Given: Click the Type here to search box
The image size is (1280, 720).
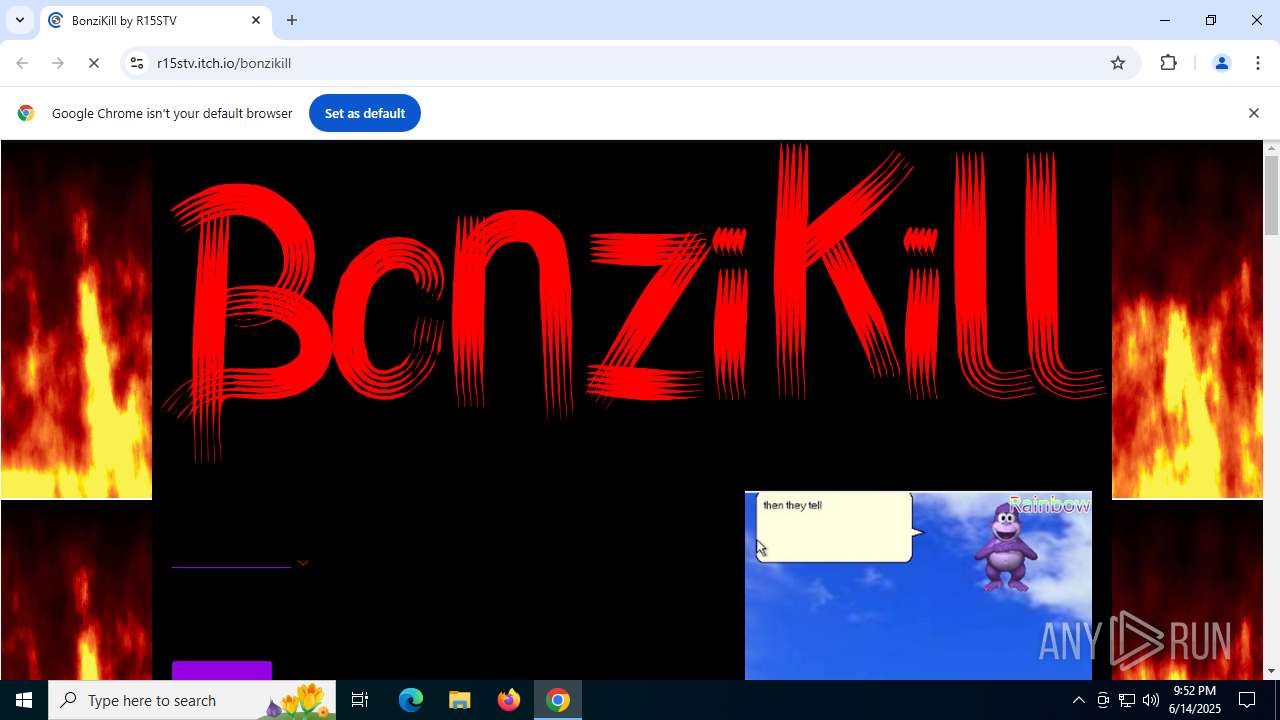Looking at the screenshot, I should click(x=193, y=700).
